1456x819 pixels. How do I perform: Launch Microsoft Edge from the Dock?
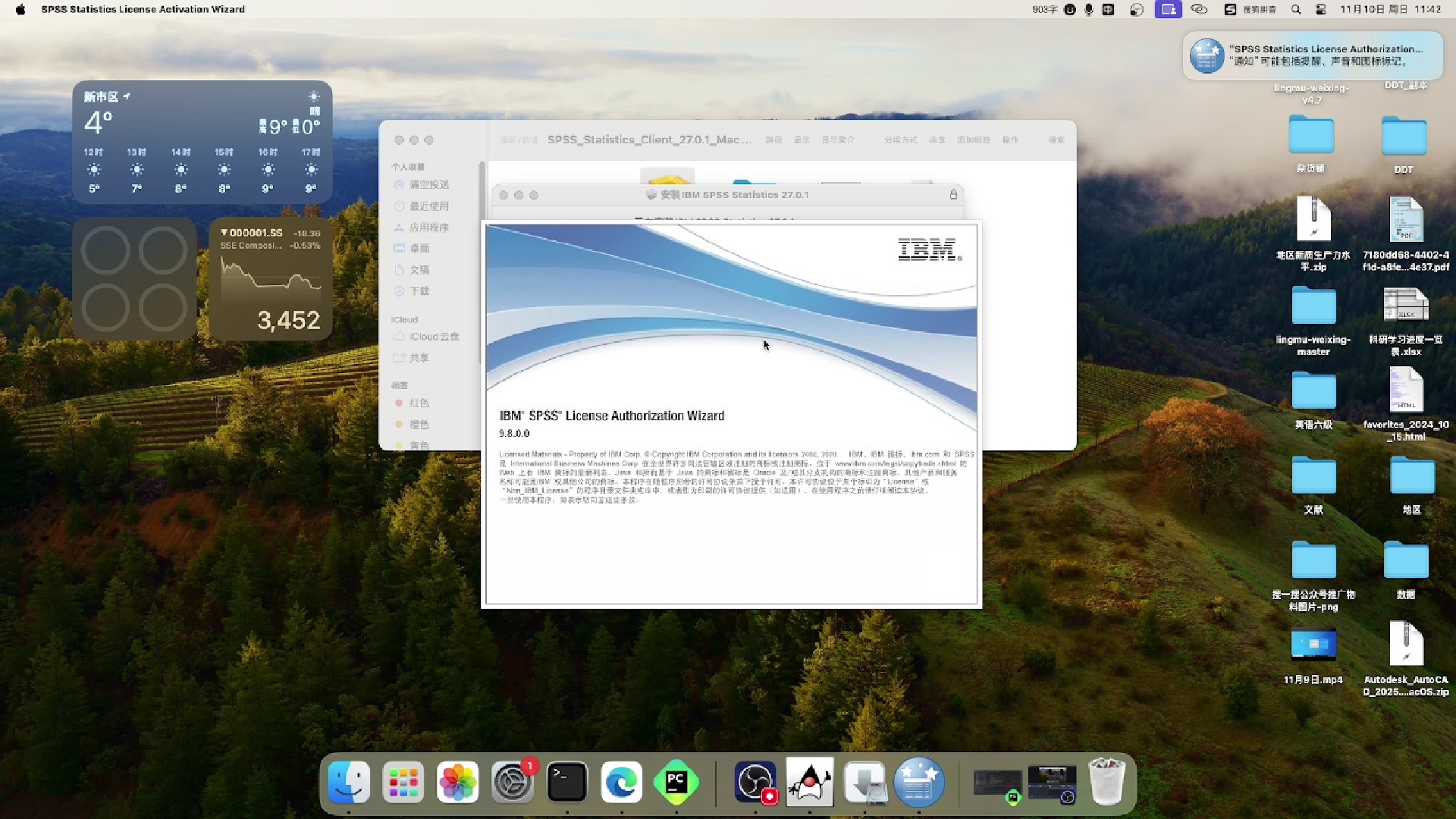(x=622, y=782)
